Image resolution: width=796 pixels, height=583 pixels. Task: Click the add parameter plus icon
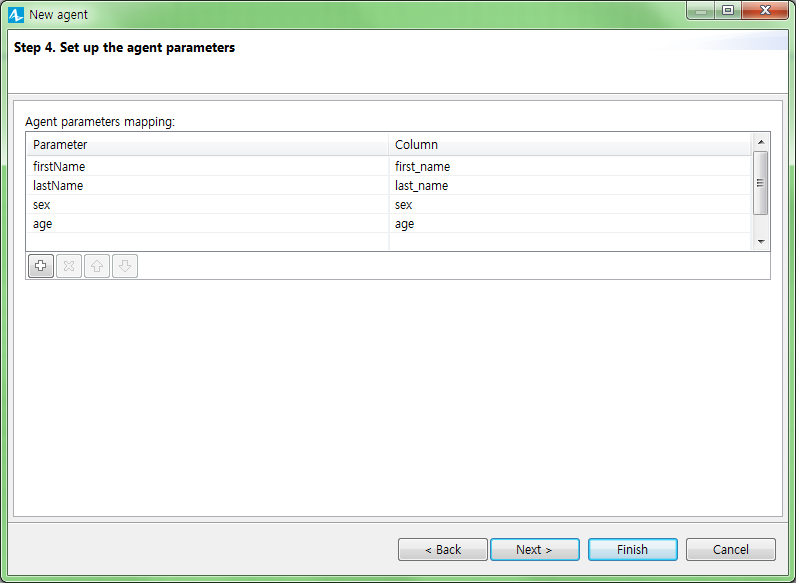pos(41,266)
